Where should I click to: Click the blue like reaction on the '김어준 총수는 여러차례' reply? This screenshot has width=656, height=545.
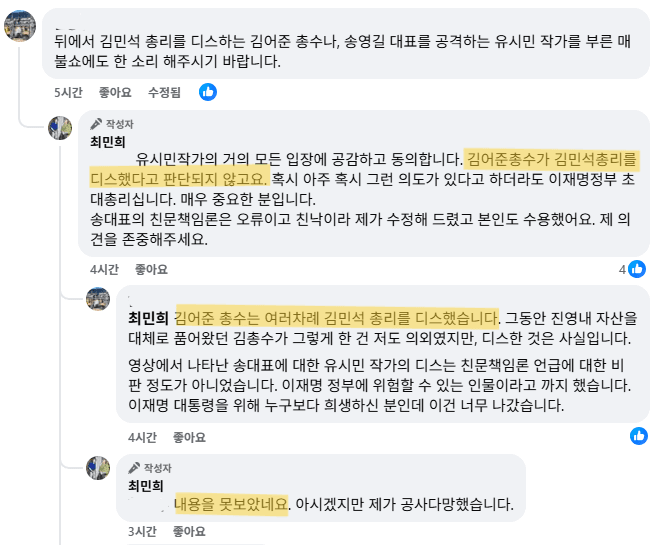click(639, 436)
